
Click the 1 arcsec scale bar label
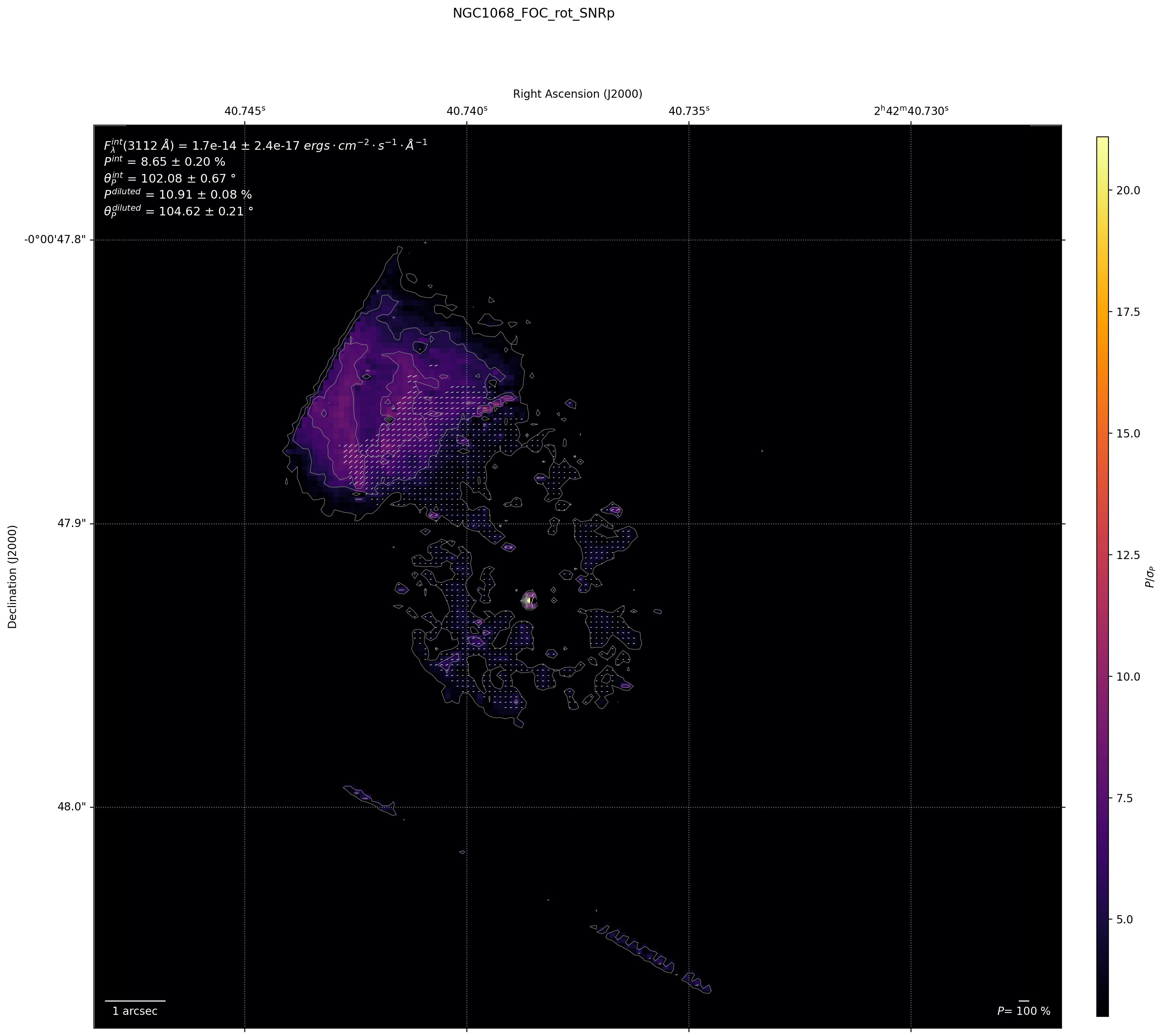point(135,1011)
